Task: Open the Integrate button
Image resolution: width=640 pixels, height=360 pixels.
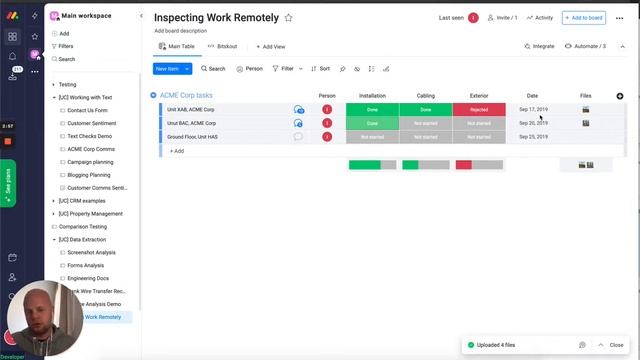Action: click(539, 47)
